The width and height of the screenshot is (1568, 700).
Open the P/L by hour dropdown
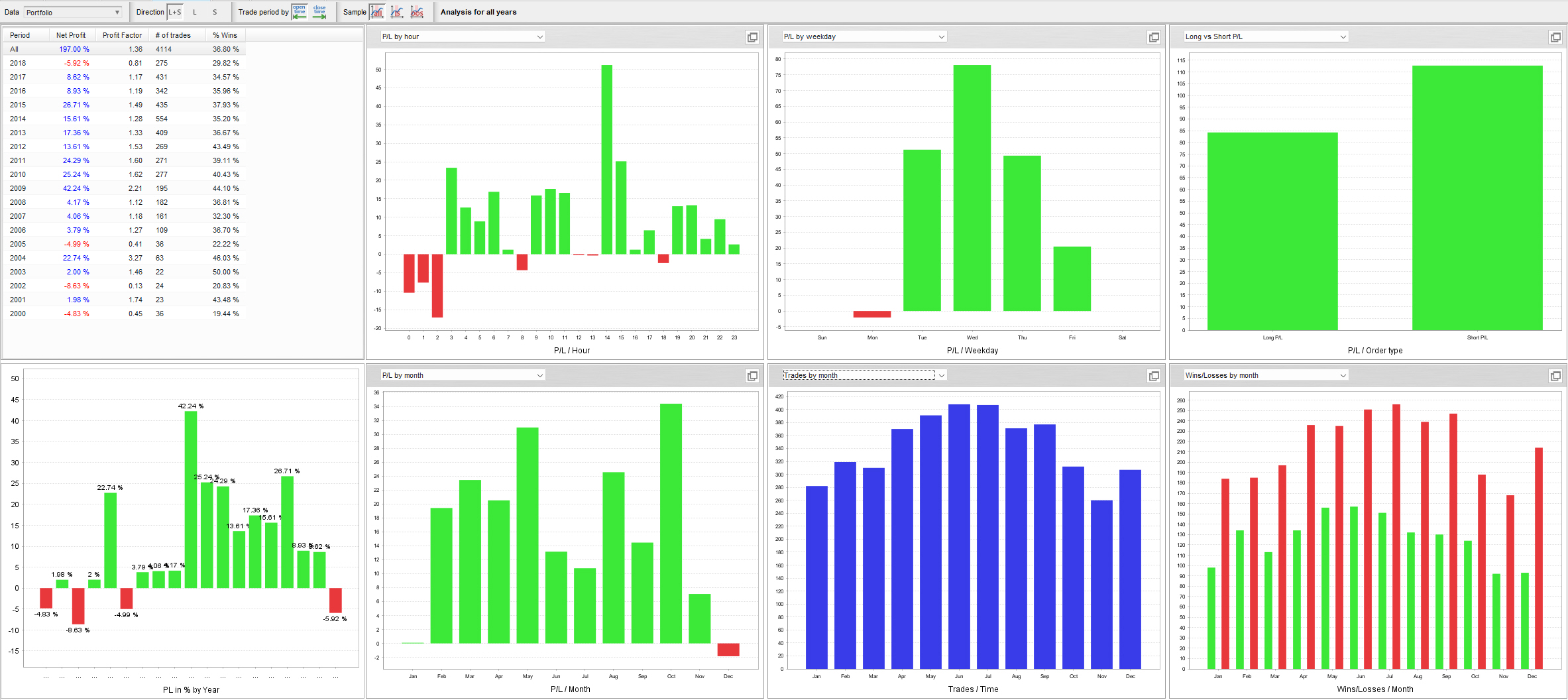click(463, 36)
